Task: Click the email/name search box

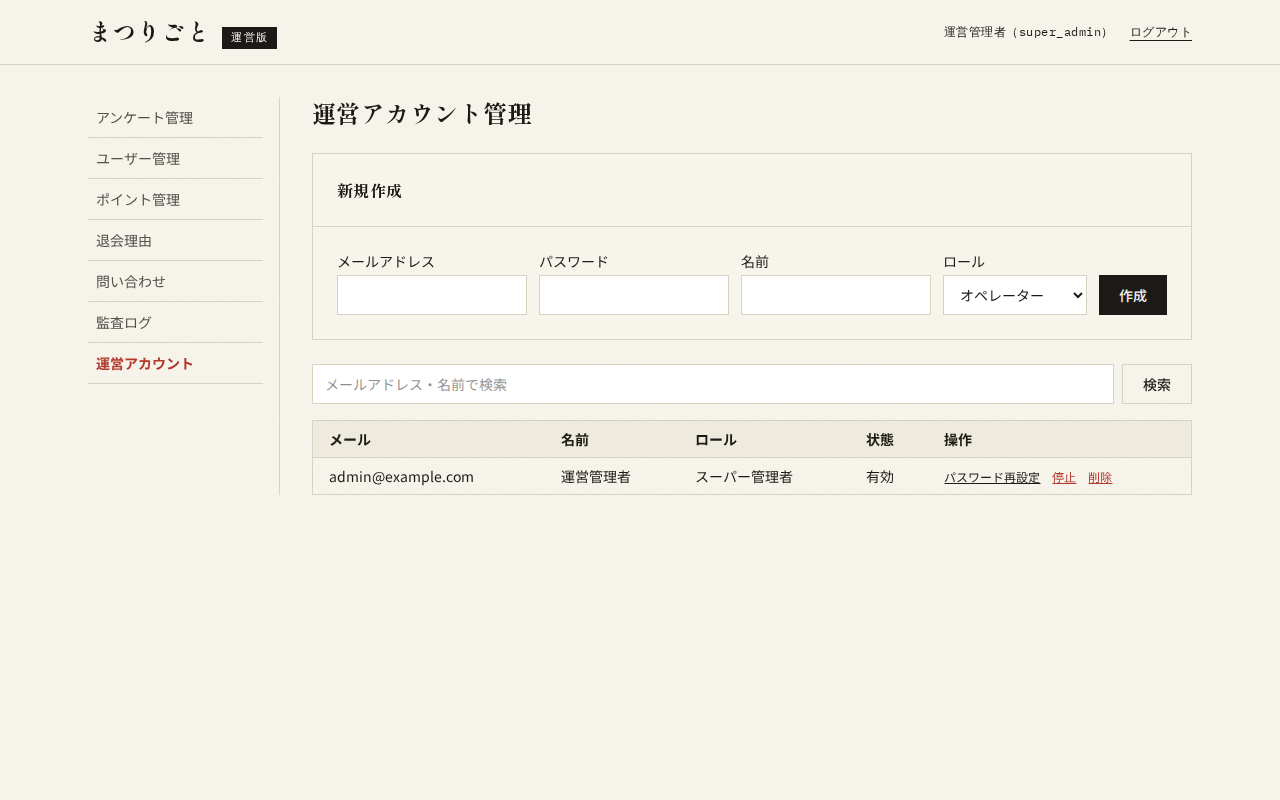Action: click(x=713, y=384)
